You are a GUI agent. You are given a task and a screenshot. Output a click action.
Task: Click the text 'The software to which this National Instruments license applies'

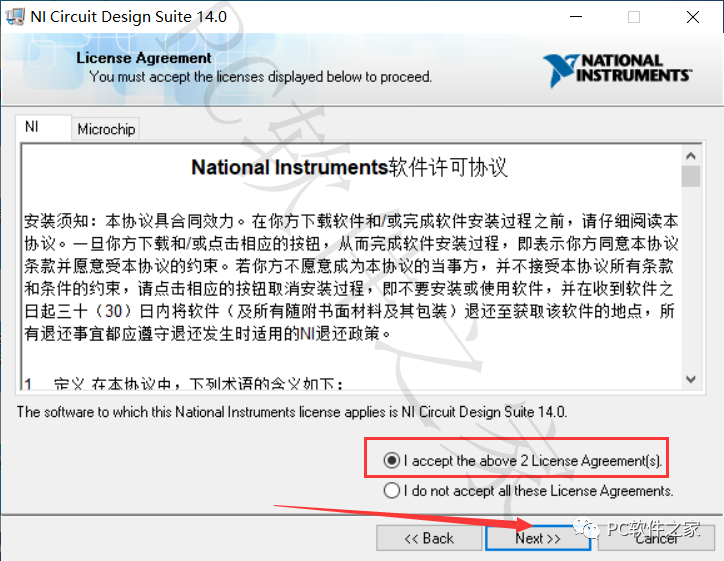tap(207, 412)
